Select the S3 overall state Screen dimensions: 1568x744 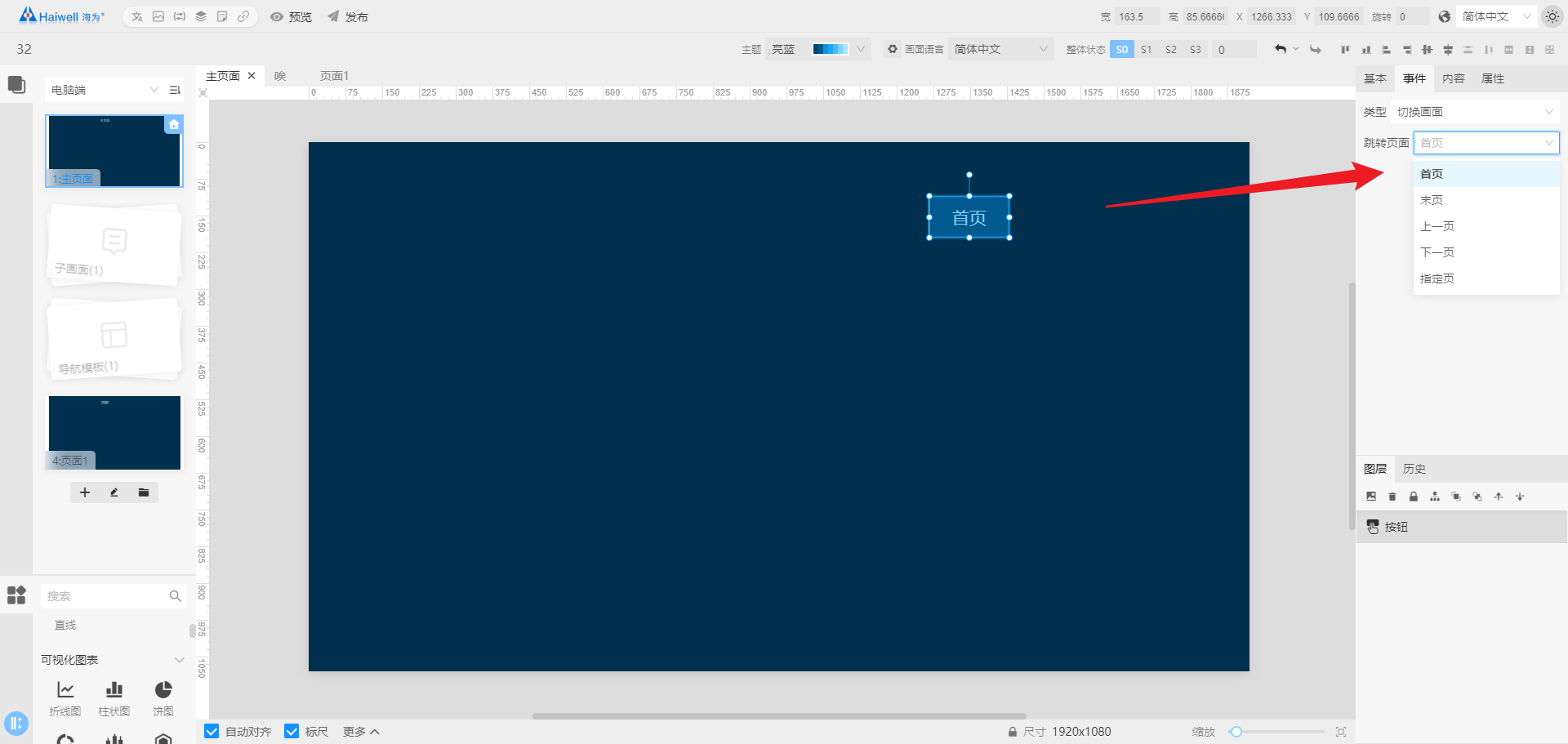pos(1196,50)
